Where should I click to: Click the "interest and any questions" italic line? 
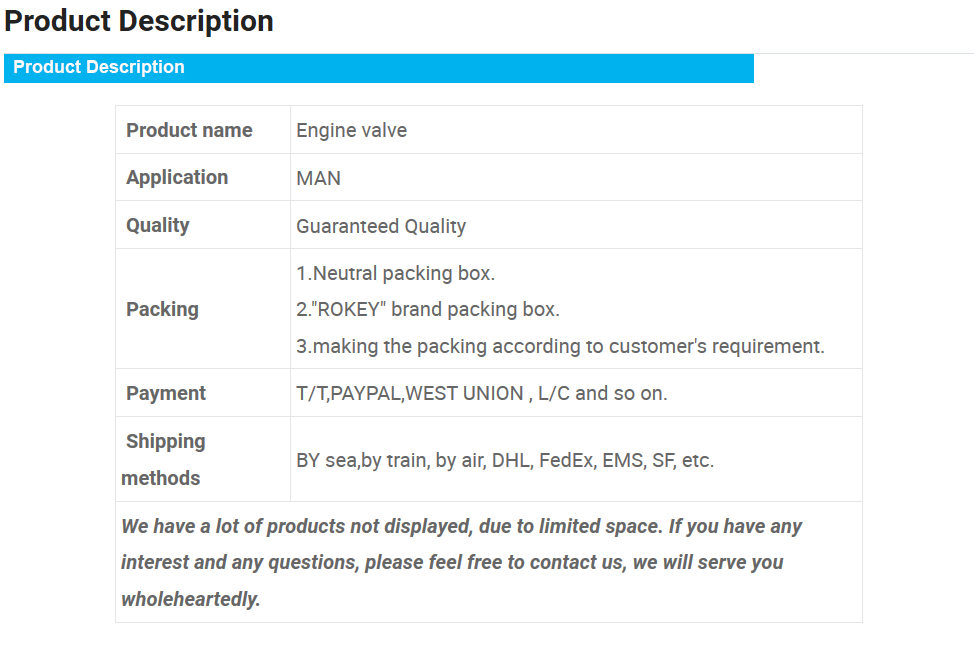(x=452, y=562)
